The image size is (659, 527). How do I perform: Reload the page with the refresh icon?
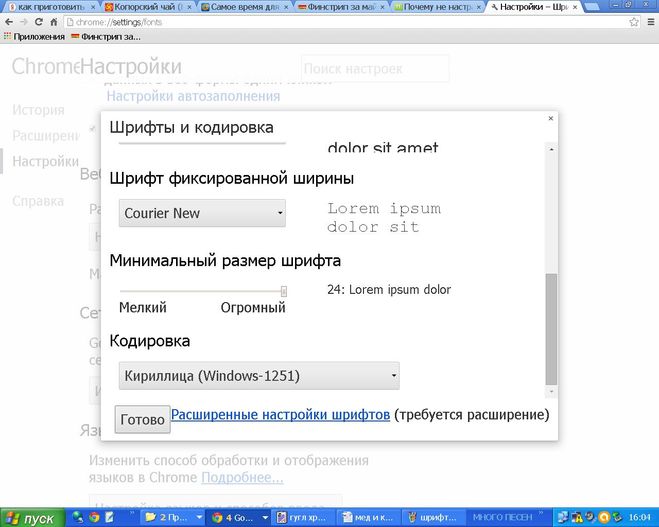pyautogui.click(x=39, y=22)
